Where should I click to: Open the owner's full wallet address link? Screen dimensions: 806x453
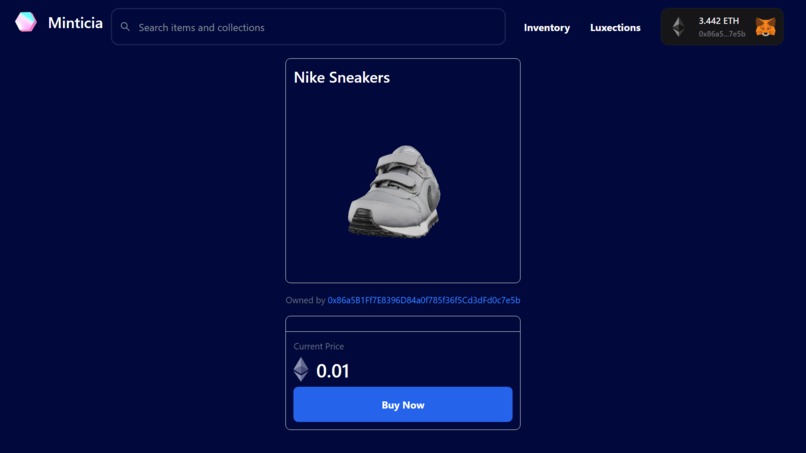pyautogui.click(x=424, y=300)
